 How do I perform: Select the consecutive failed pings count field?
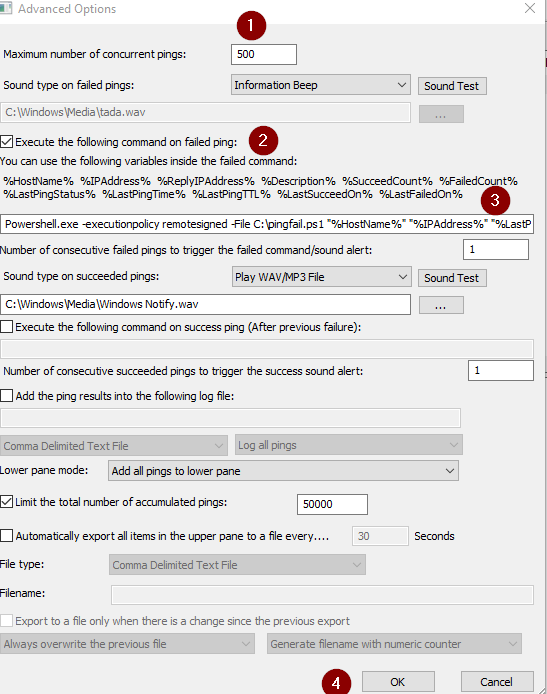coord(496,249)
